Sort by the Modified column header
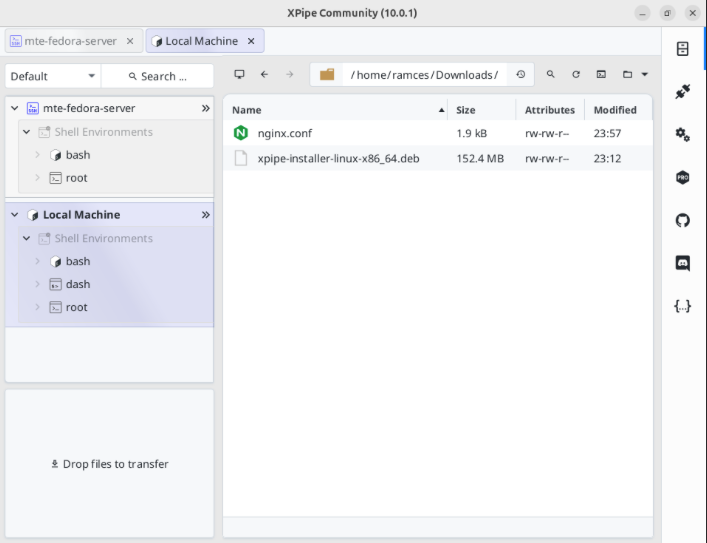The width and height of the screenshot is (707, 543). pos(618,110)
